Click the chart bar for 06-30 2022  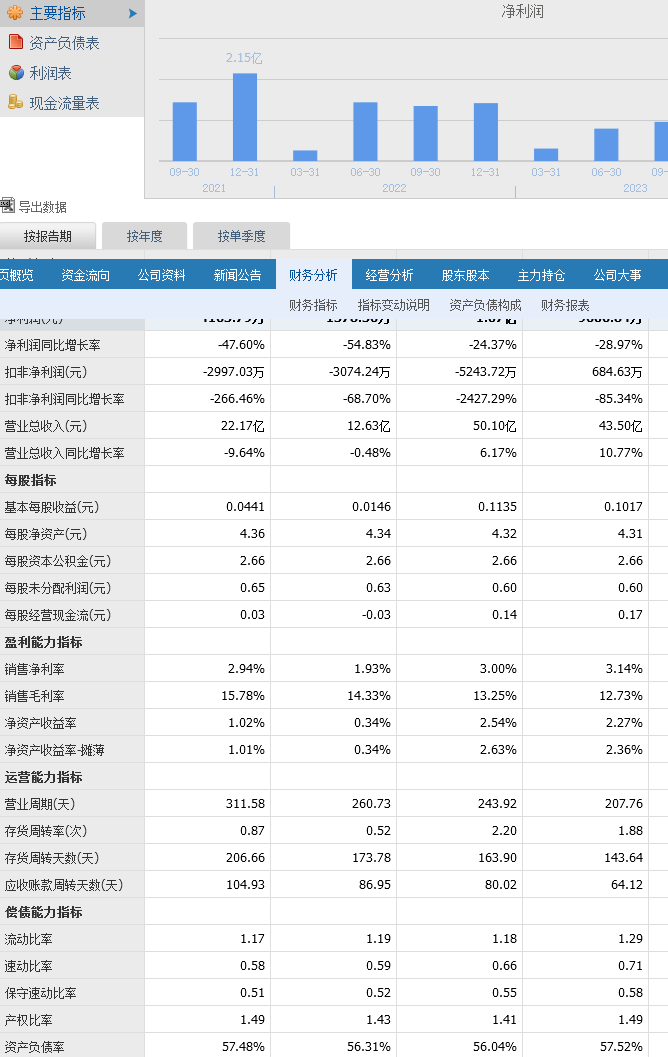point(365,131)
